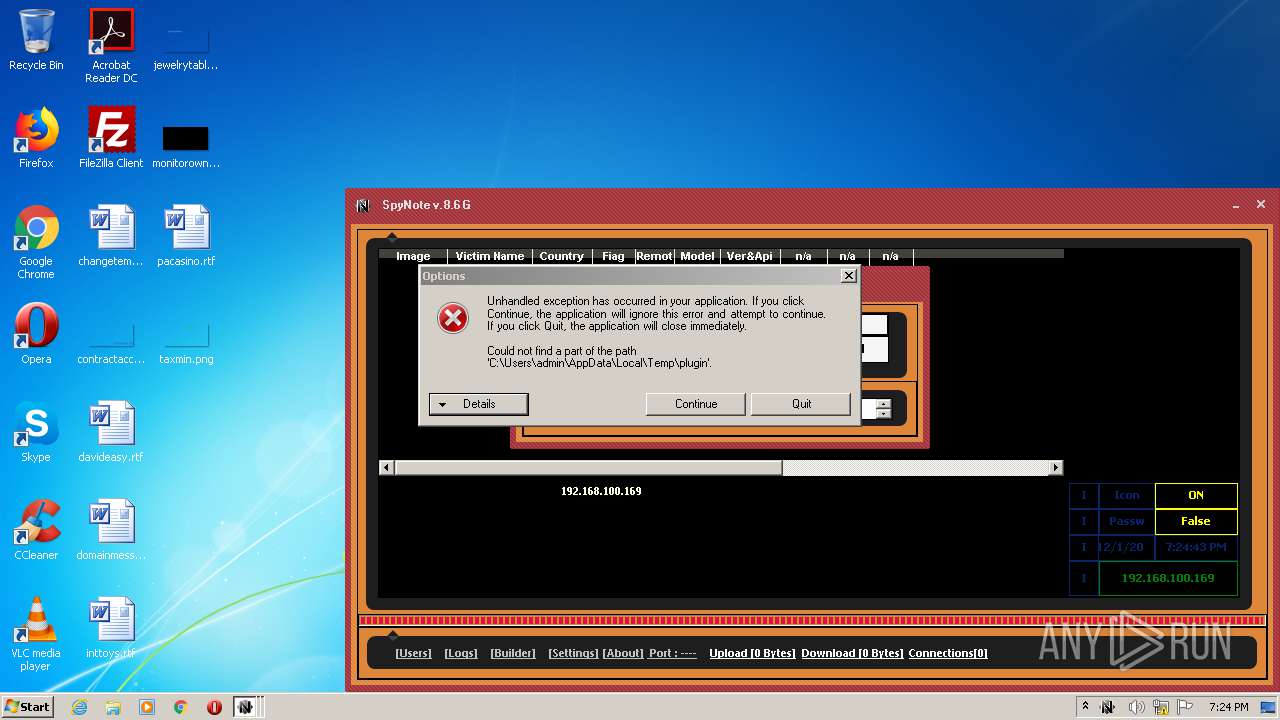
Task: Open Google Chrome desktop shortcut
Action: 36,242
